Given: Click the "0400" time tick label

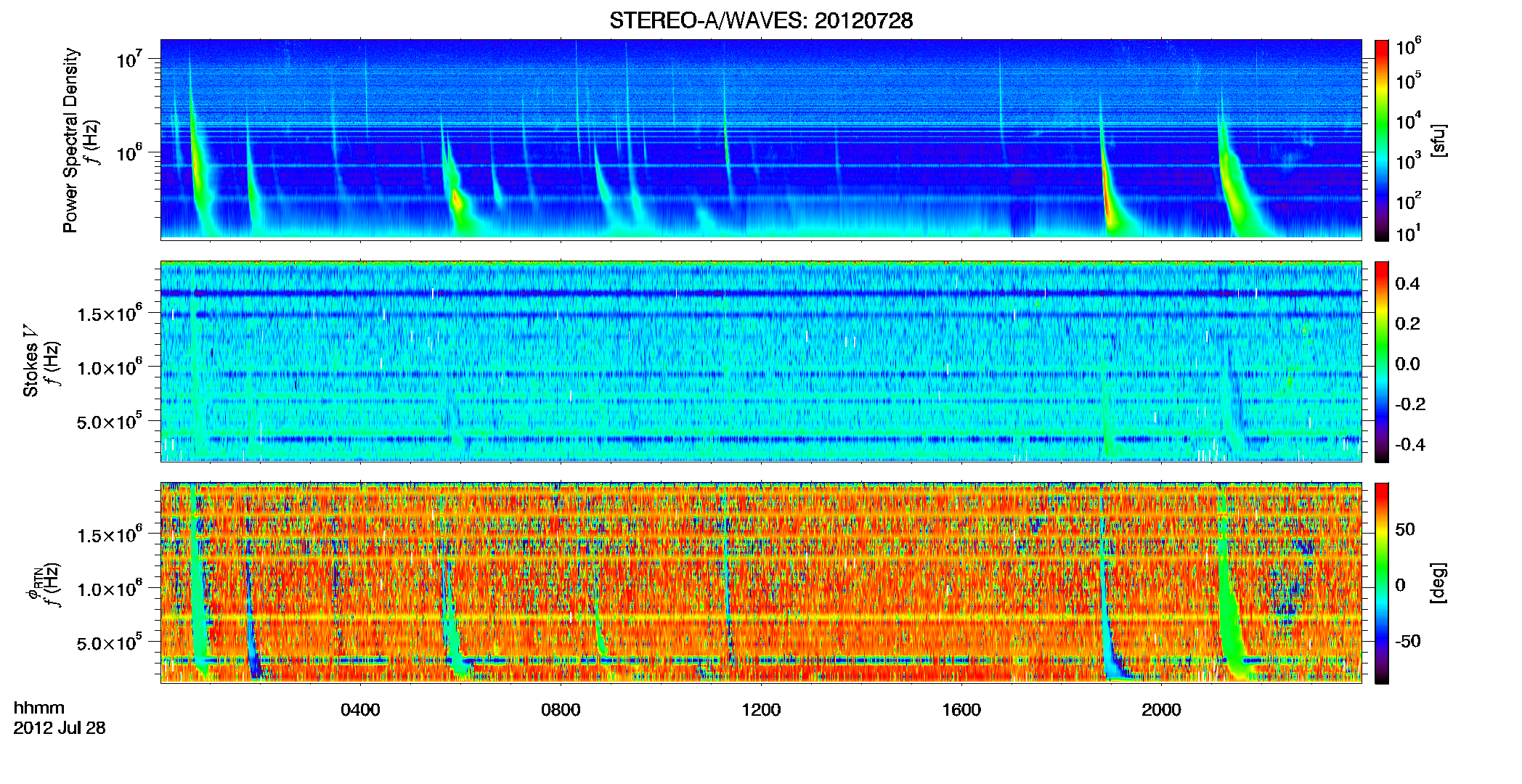Looking at the screenshot, I should 360,710.
